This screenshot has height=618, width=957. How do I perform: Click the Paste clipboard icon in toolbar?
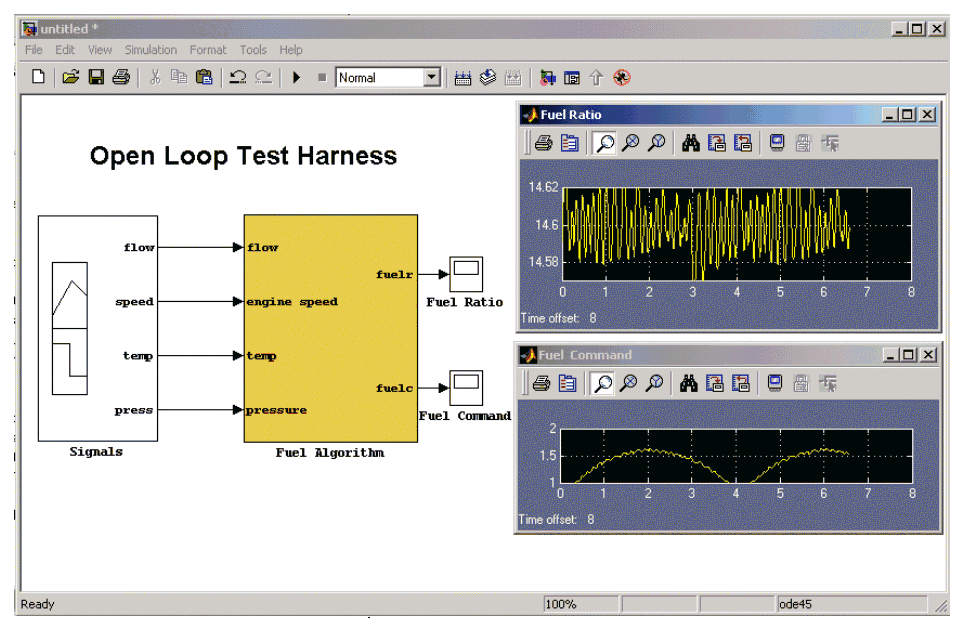(204, 77)
